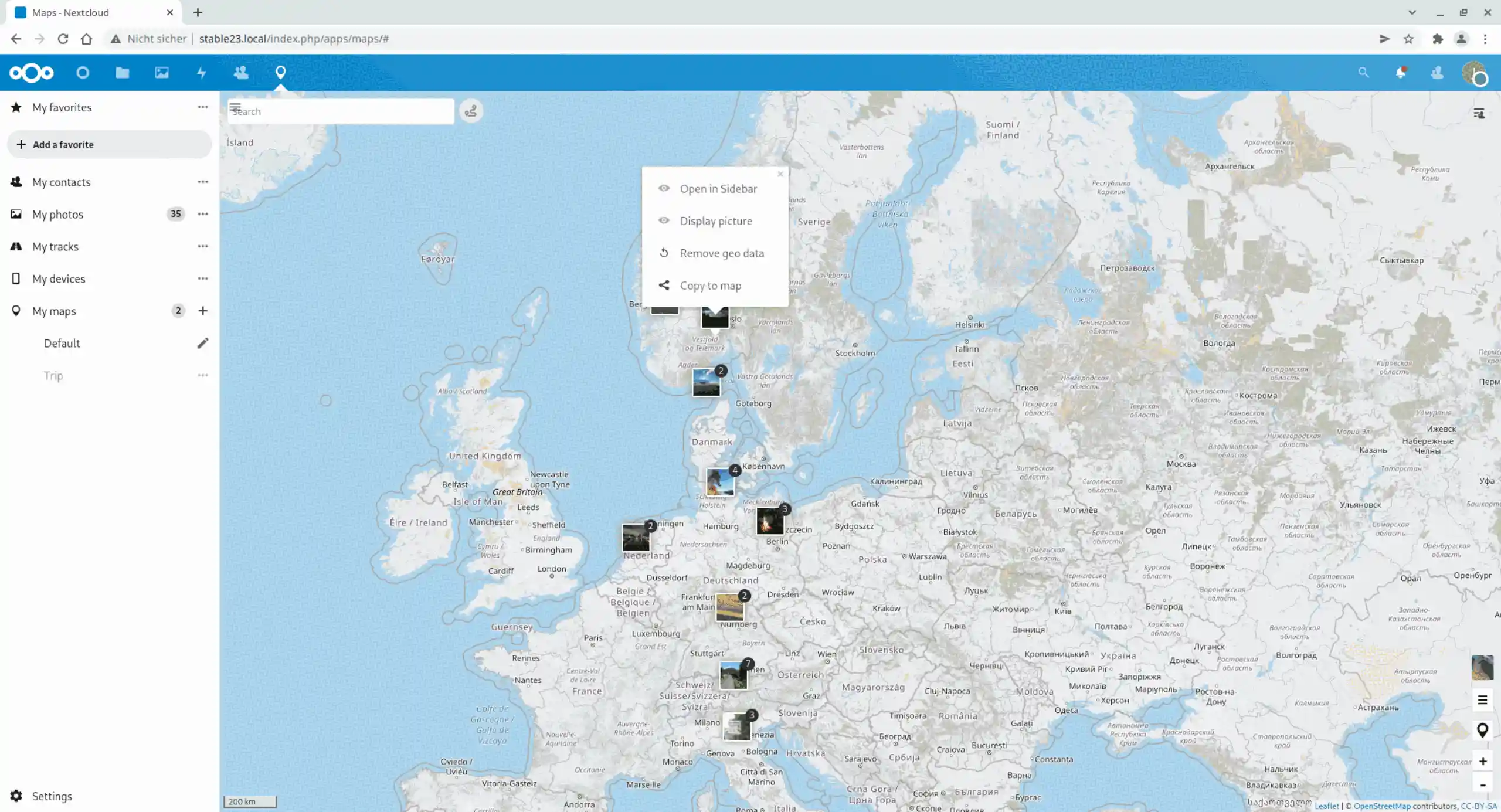
Task: Open the Settings link at bottom
Action: click(x=52, y=796)
